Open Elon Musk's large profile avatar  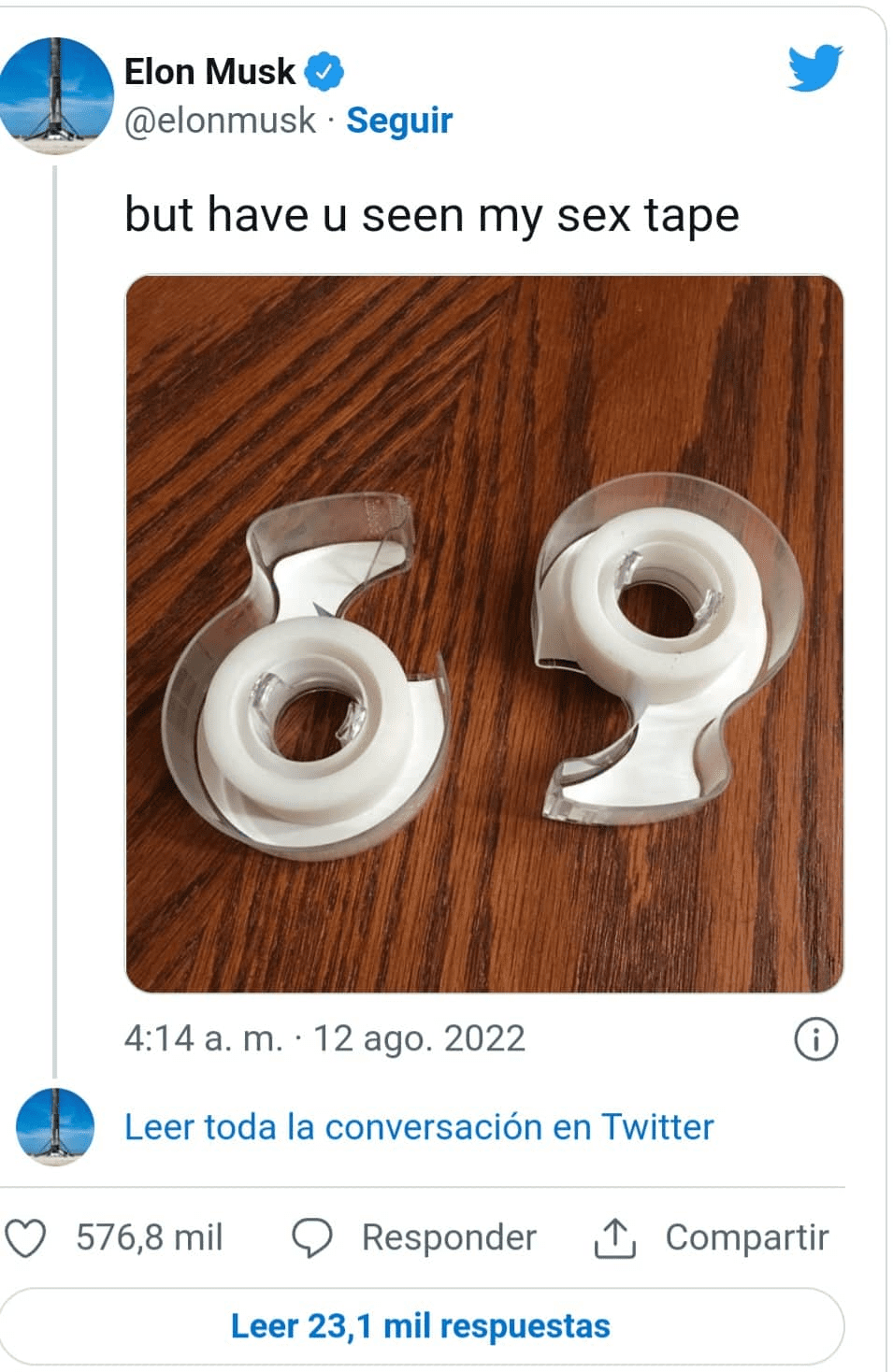click(56, 94)
